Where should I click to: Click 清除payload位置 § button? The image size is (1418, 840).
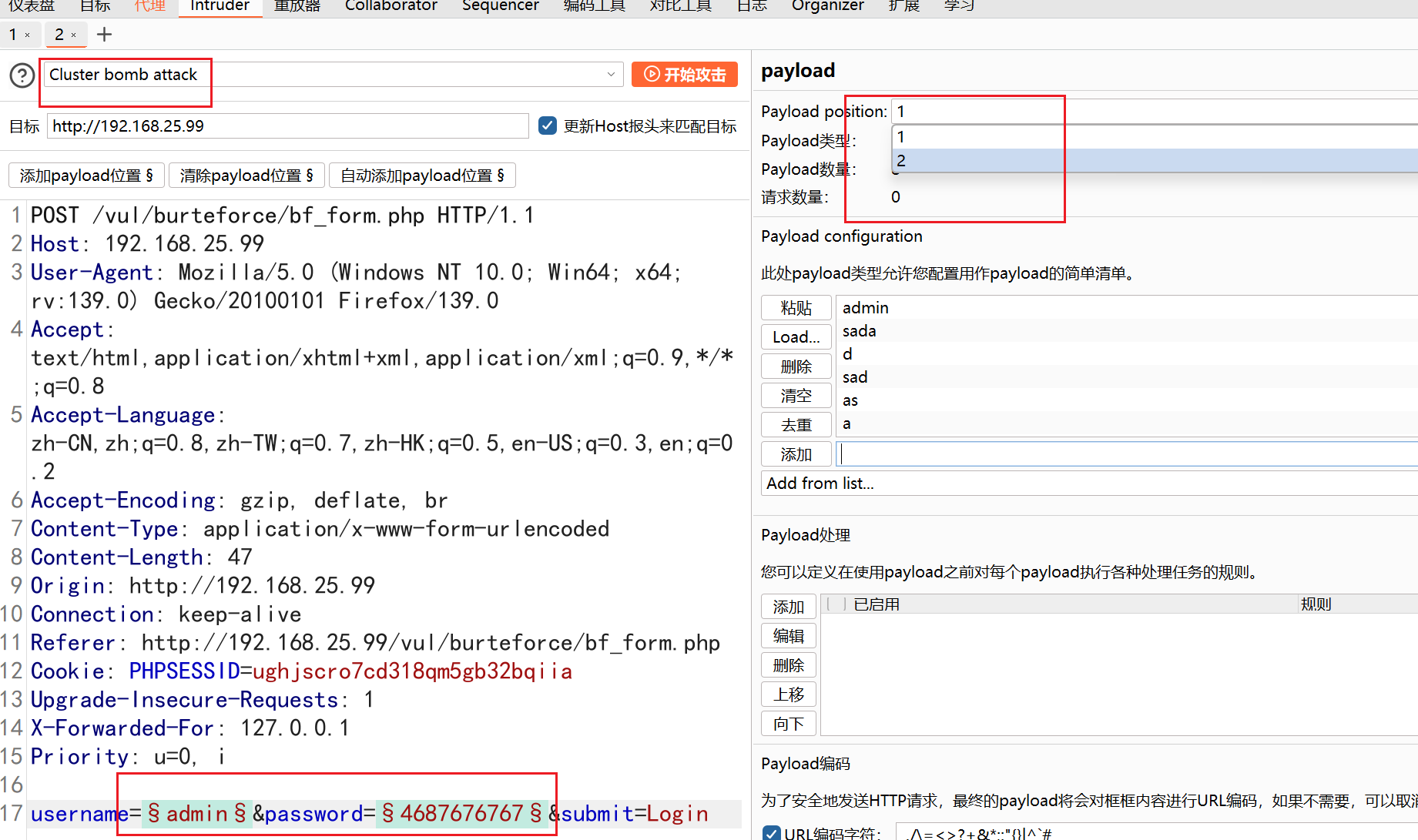pos(246,176)
